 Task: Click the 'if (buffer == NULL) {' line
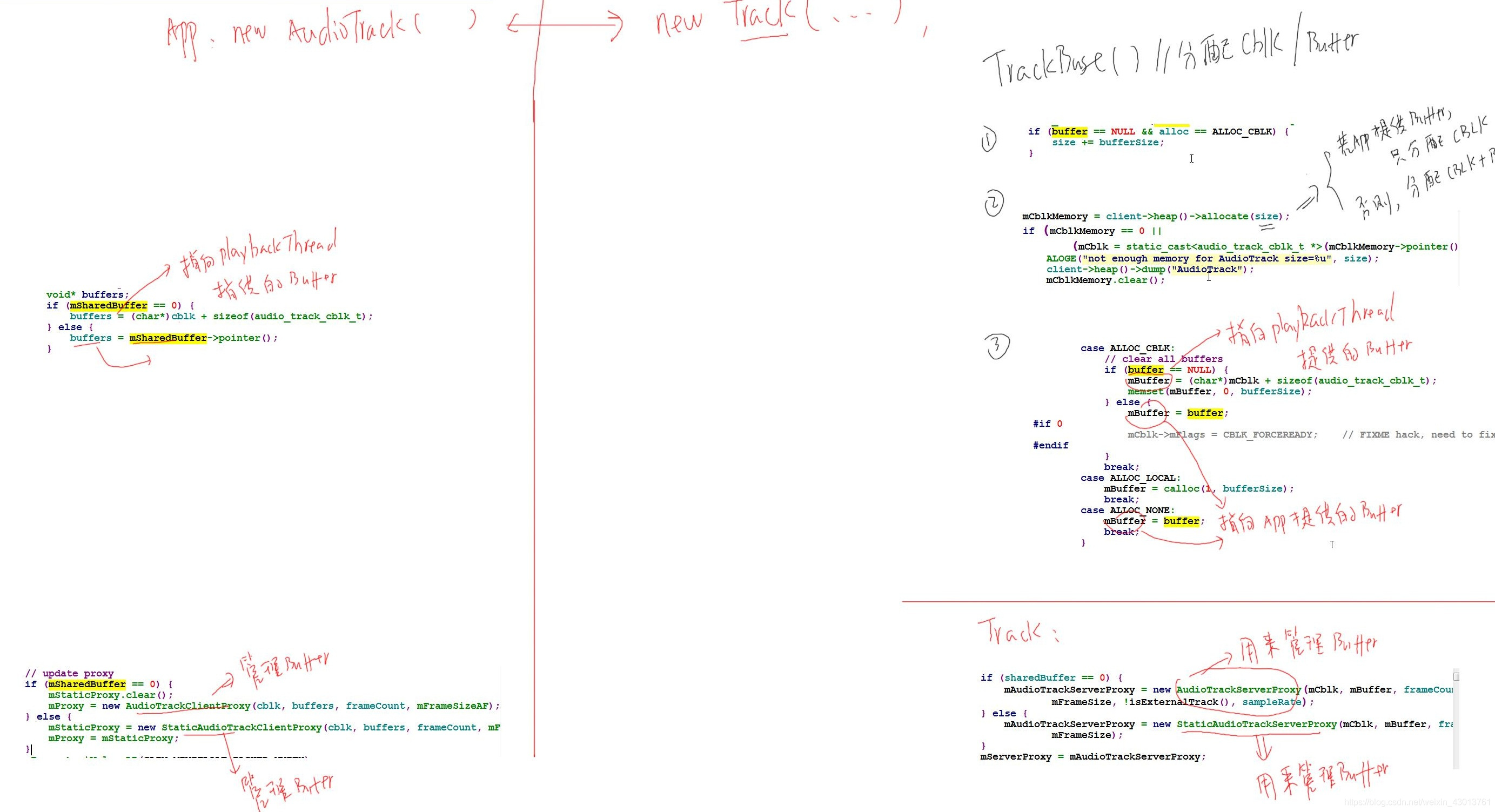1166,370
